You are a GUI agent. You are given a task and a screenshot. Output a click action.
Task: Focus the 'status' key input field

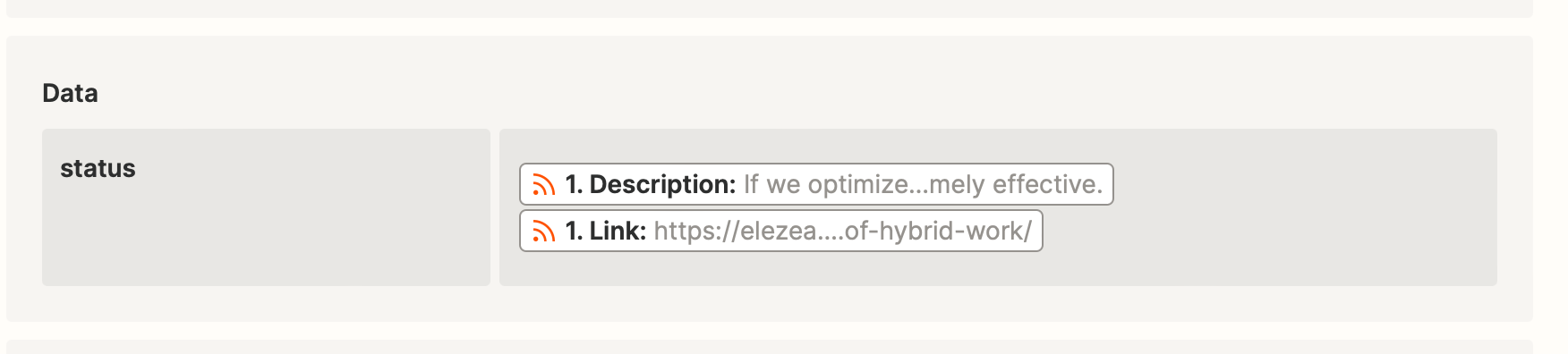pos(266,207)
